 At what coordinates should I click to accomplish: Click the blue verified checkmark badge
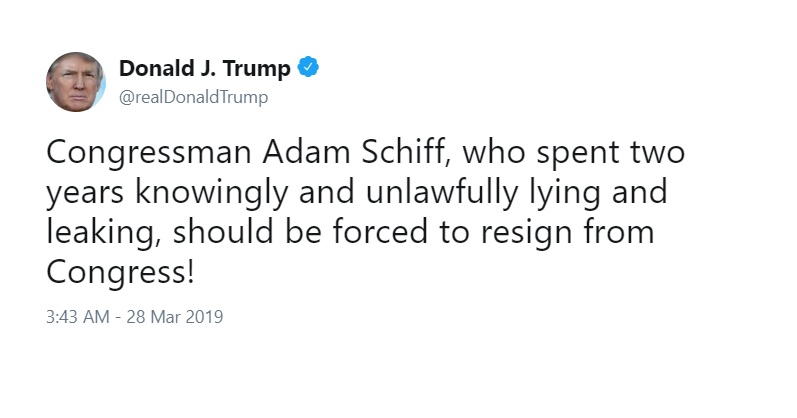click(308, 67)
